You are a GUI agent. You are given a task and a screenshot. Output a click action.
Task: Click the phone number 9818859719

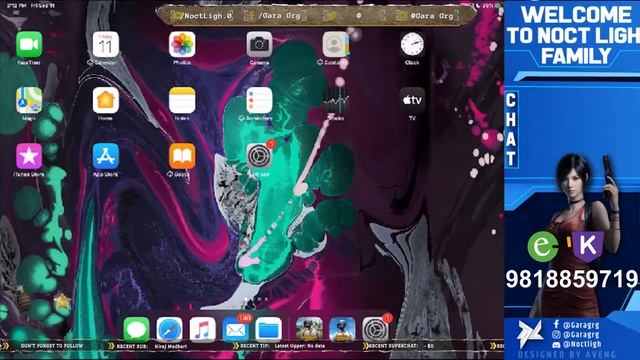click(571, 280)
